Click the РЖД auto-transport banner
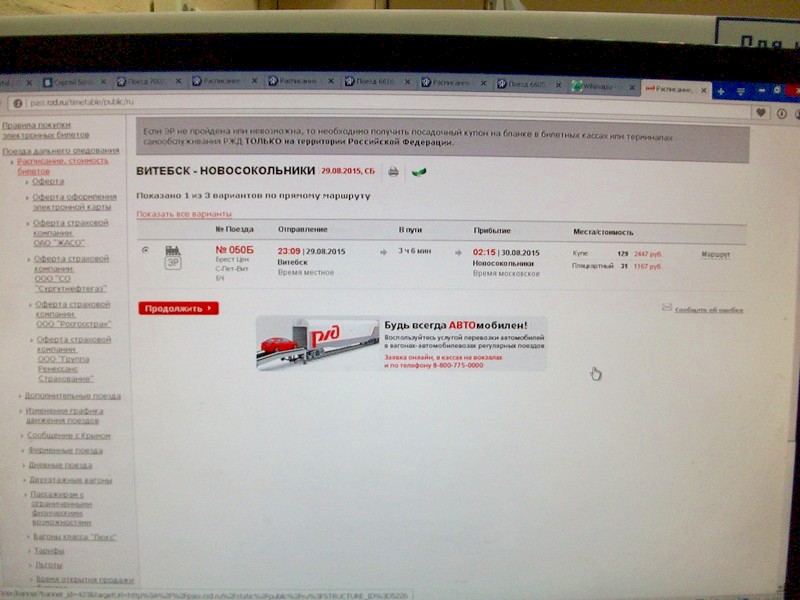 coord(401,343)
